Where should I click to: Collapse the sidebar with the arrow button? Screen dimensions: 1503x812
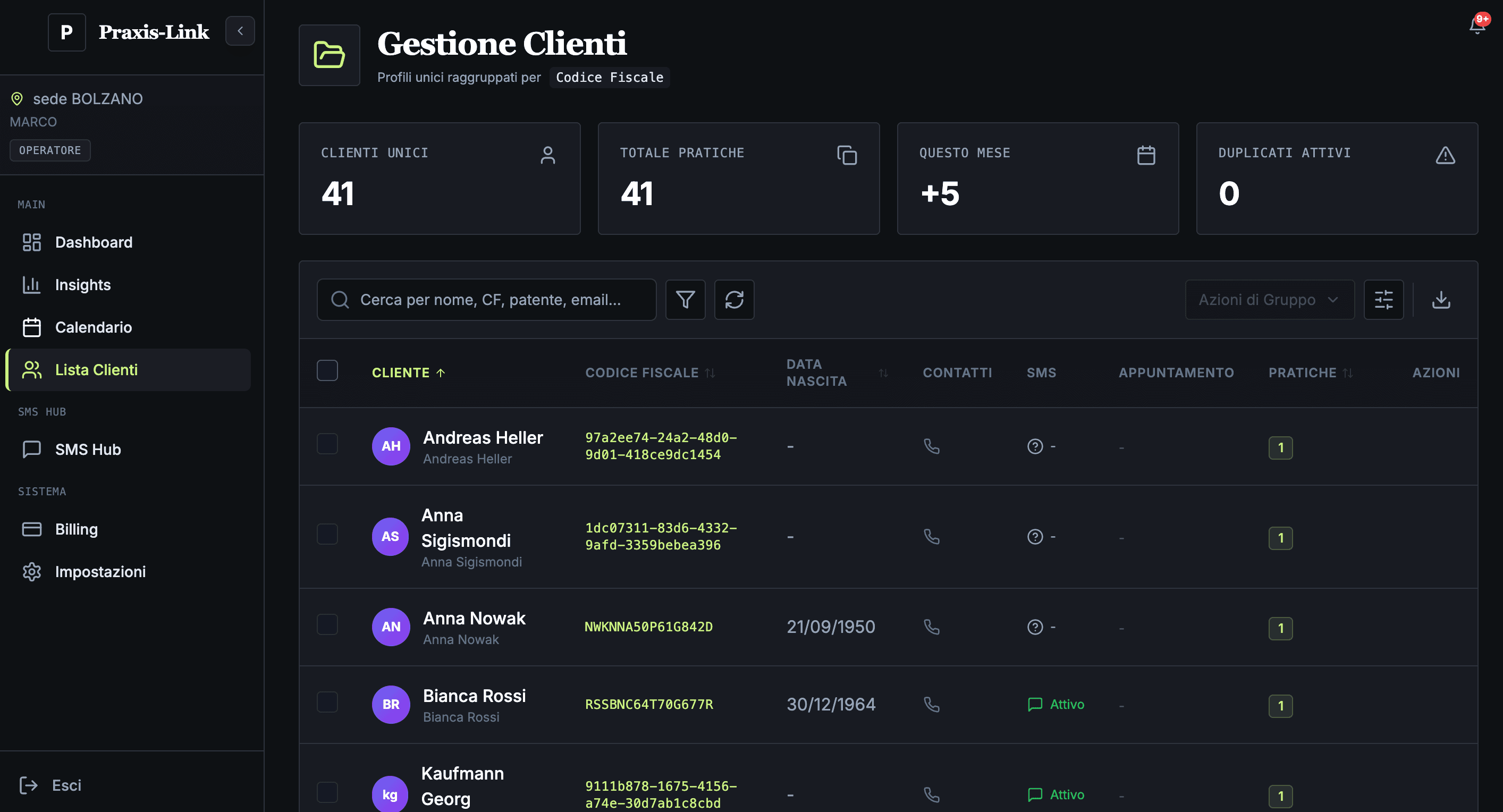[240, 31]
